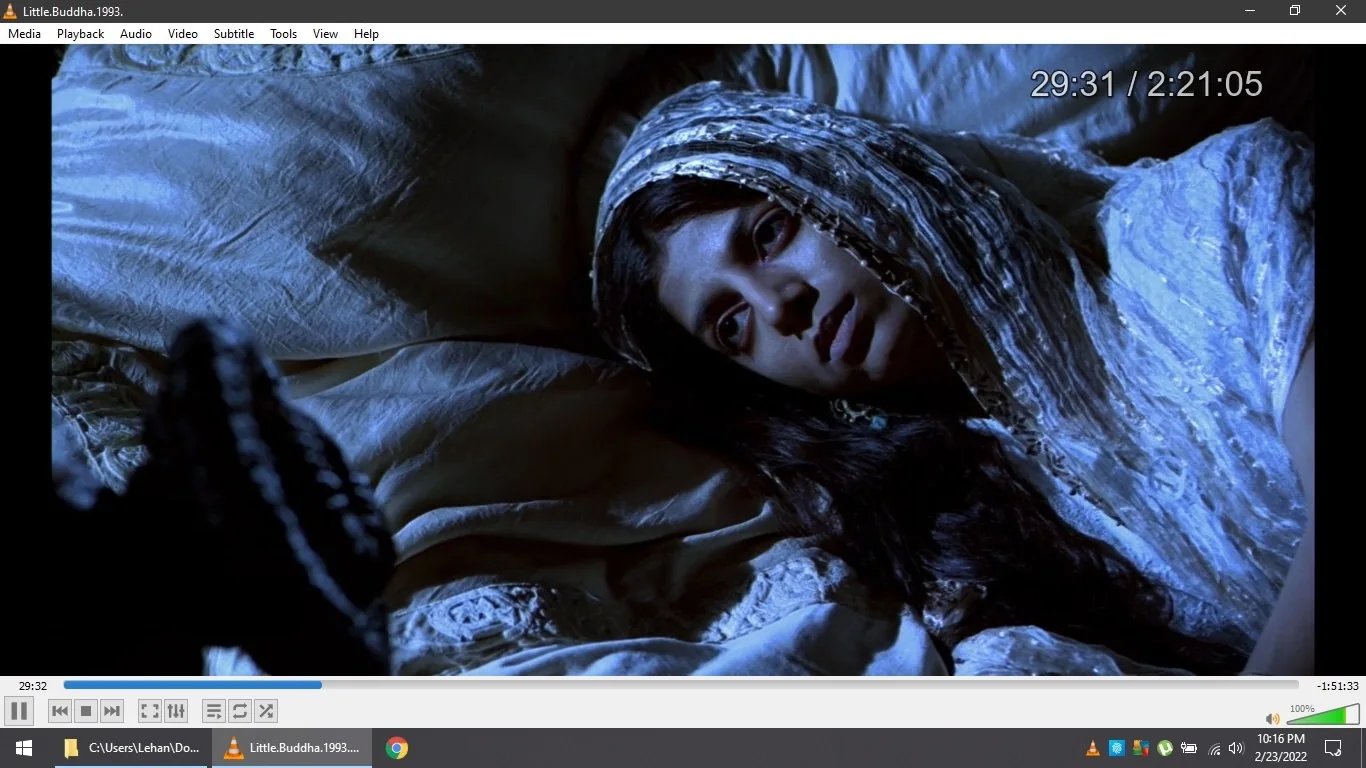Check battery power status icon
Viewport: 1366px width, 768px height.
[x=1189, y=748]
